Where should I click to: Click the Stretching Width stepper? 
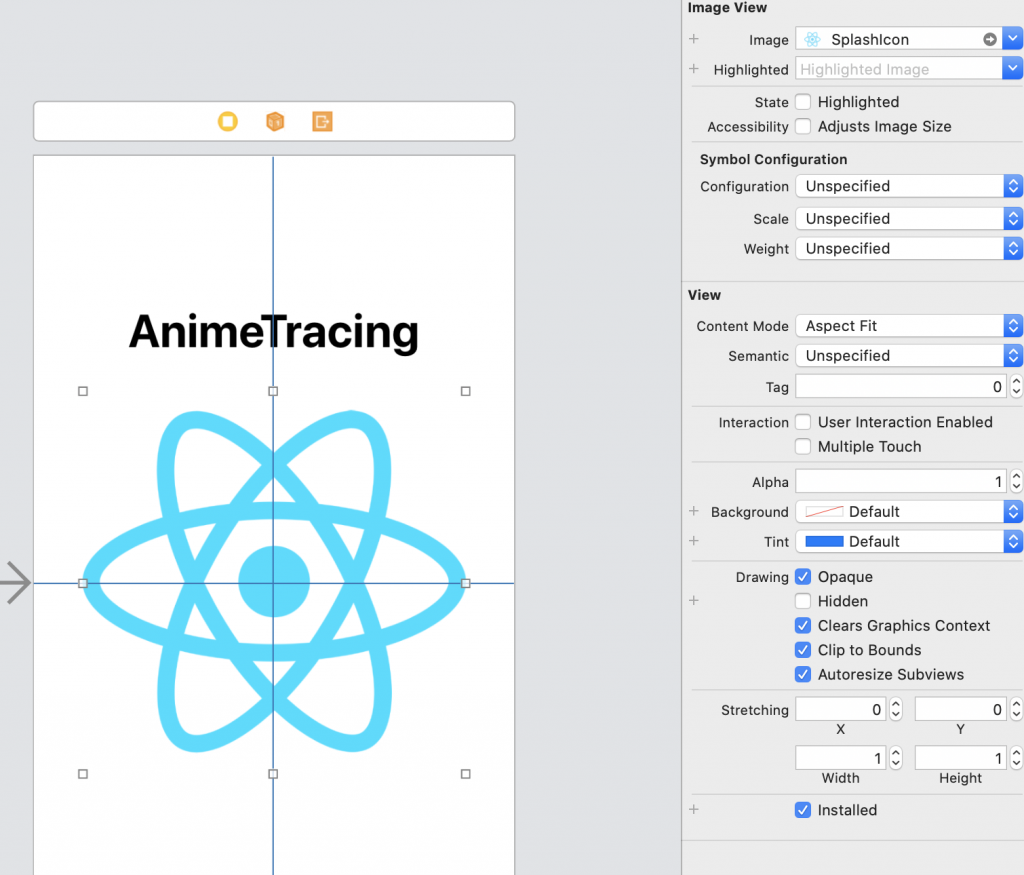(x=896, y=758)
